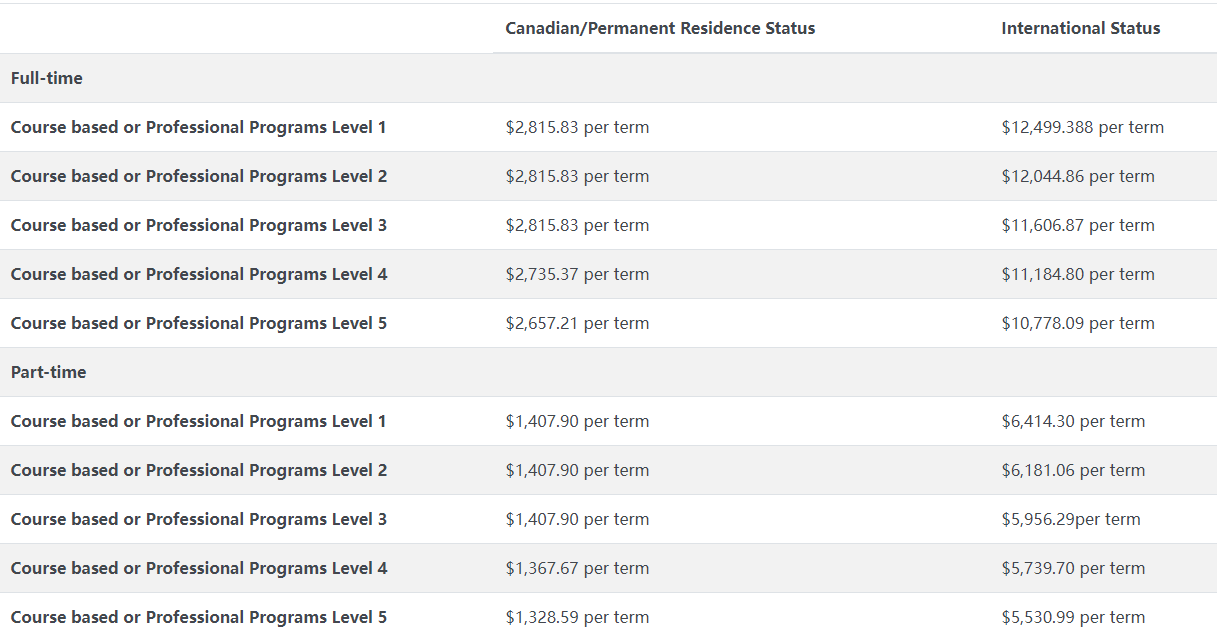Image resolution: width=1217 pixels, height=629 pixels.
Task: Click the $1,328.59 per term cell
Action: 577,617
